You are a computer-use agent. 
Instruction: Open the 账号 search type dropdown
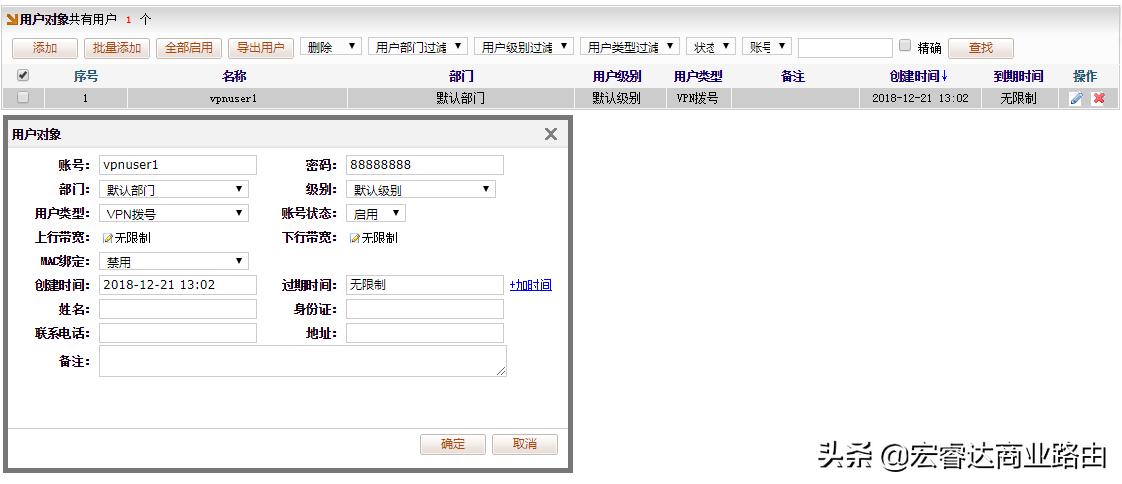766,47
